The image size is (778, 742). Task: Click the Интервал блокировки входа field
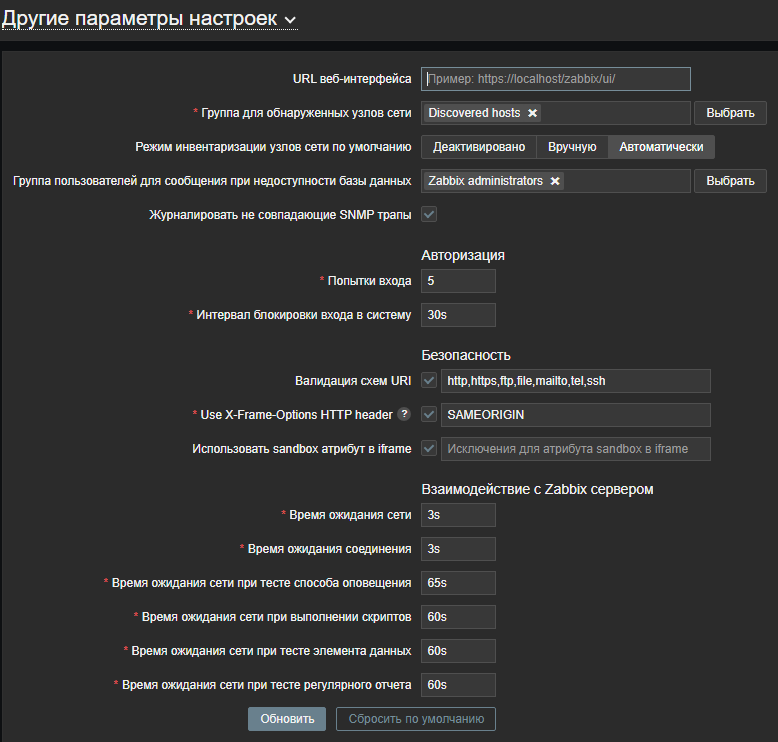458,315
